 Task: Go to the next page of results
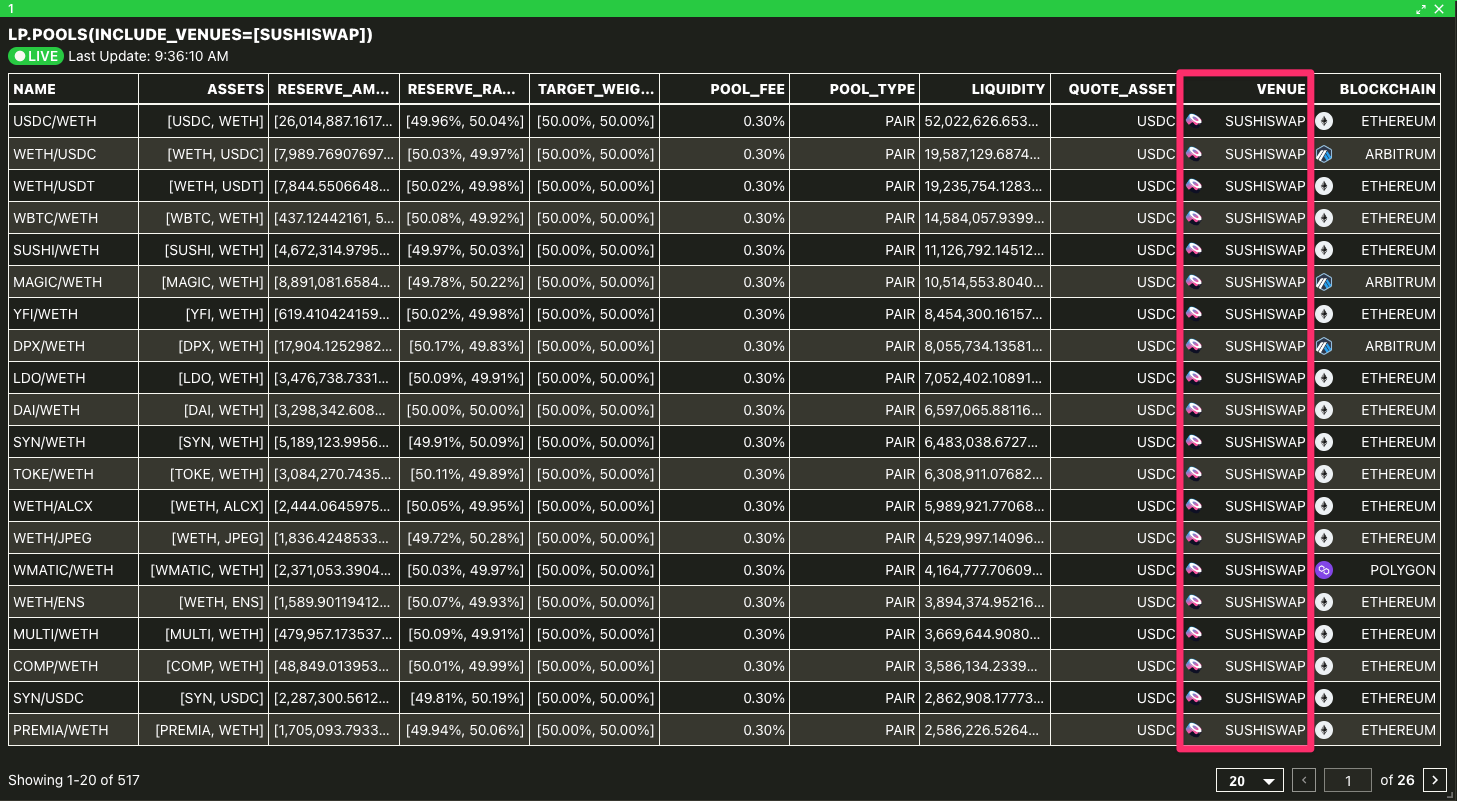pyautogui.click(x=1435, y=780)
